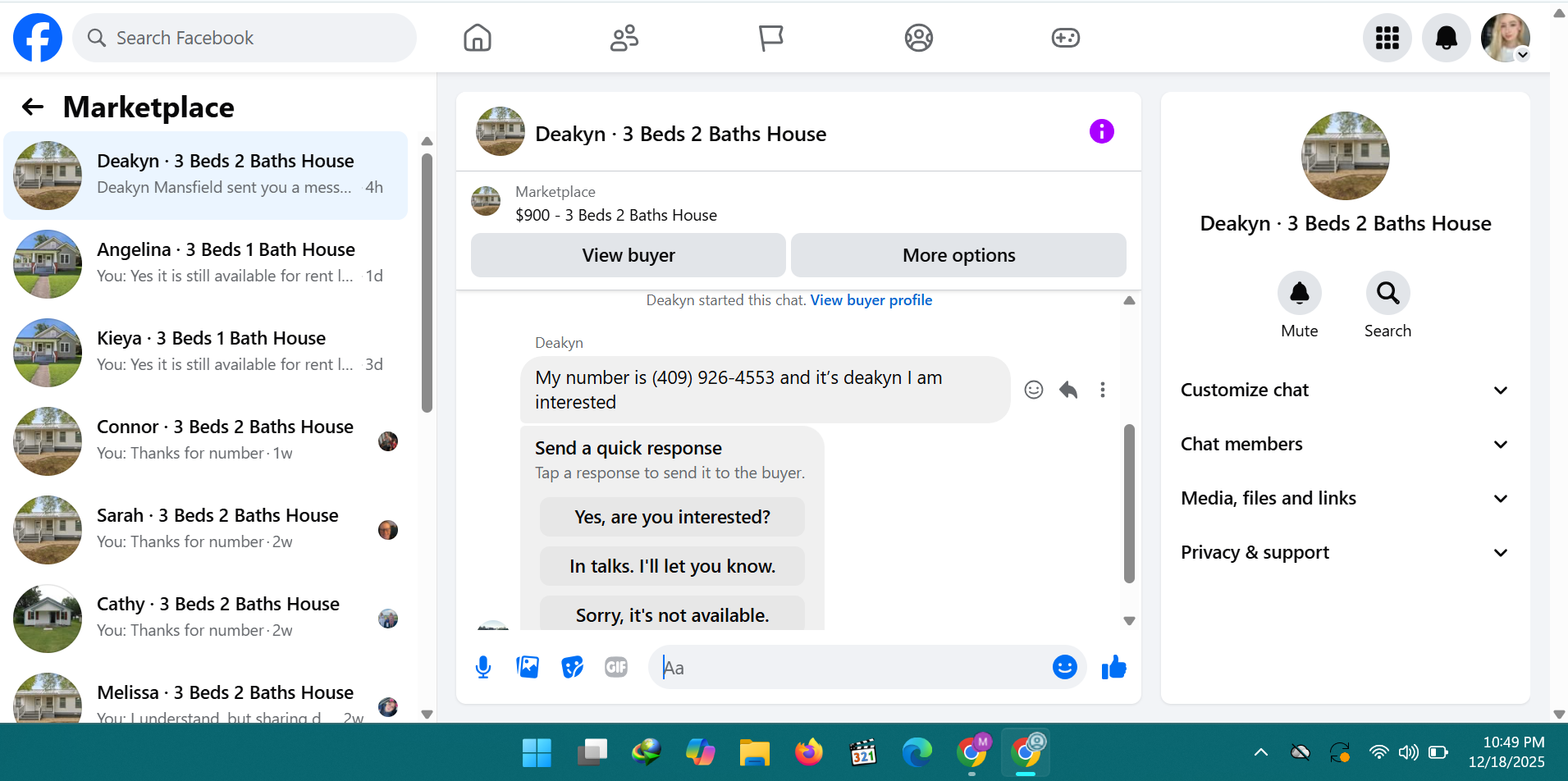Open more options dots on Deakyn's message
1568x781 pixels.
pyautogui.click(x=1103, y=390)
